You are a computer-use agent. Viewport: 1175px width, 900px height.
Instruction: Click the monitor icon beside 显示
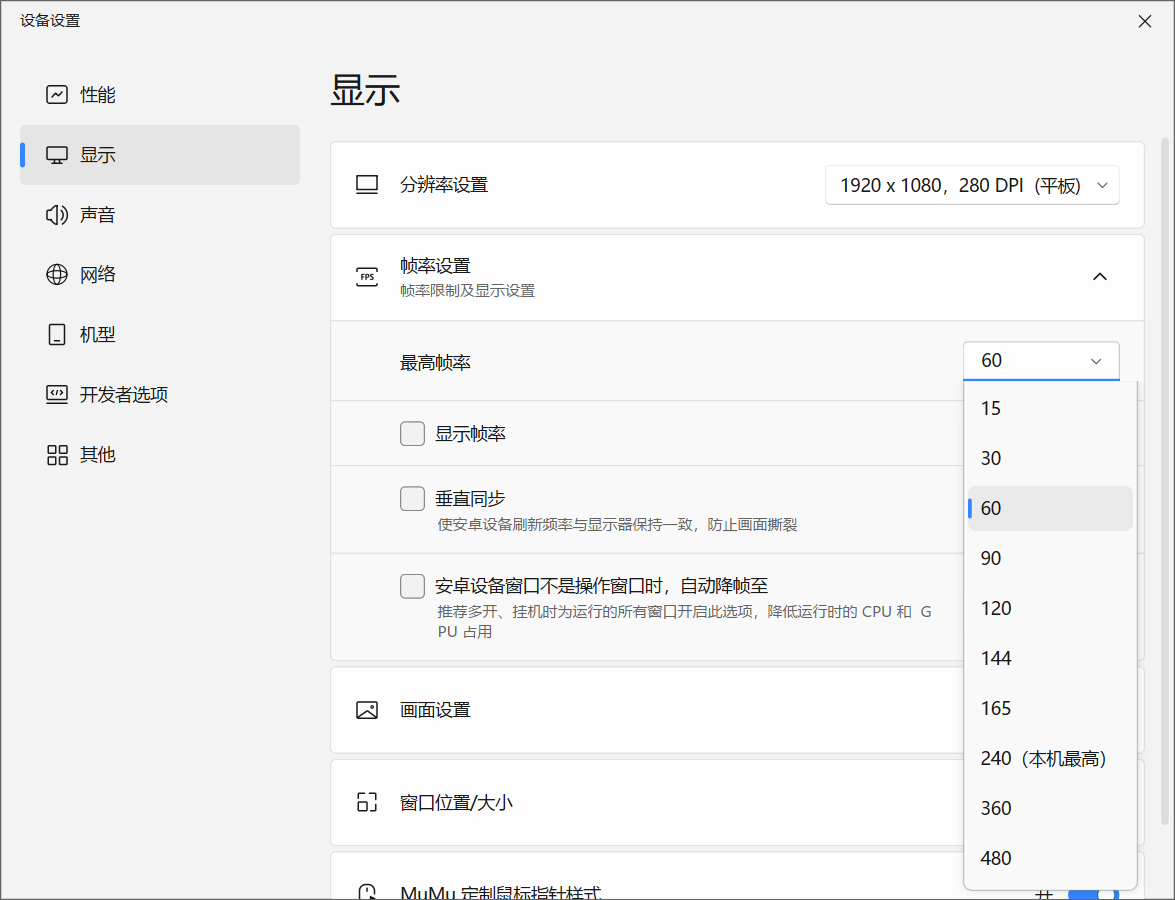click(57, 154)
